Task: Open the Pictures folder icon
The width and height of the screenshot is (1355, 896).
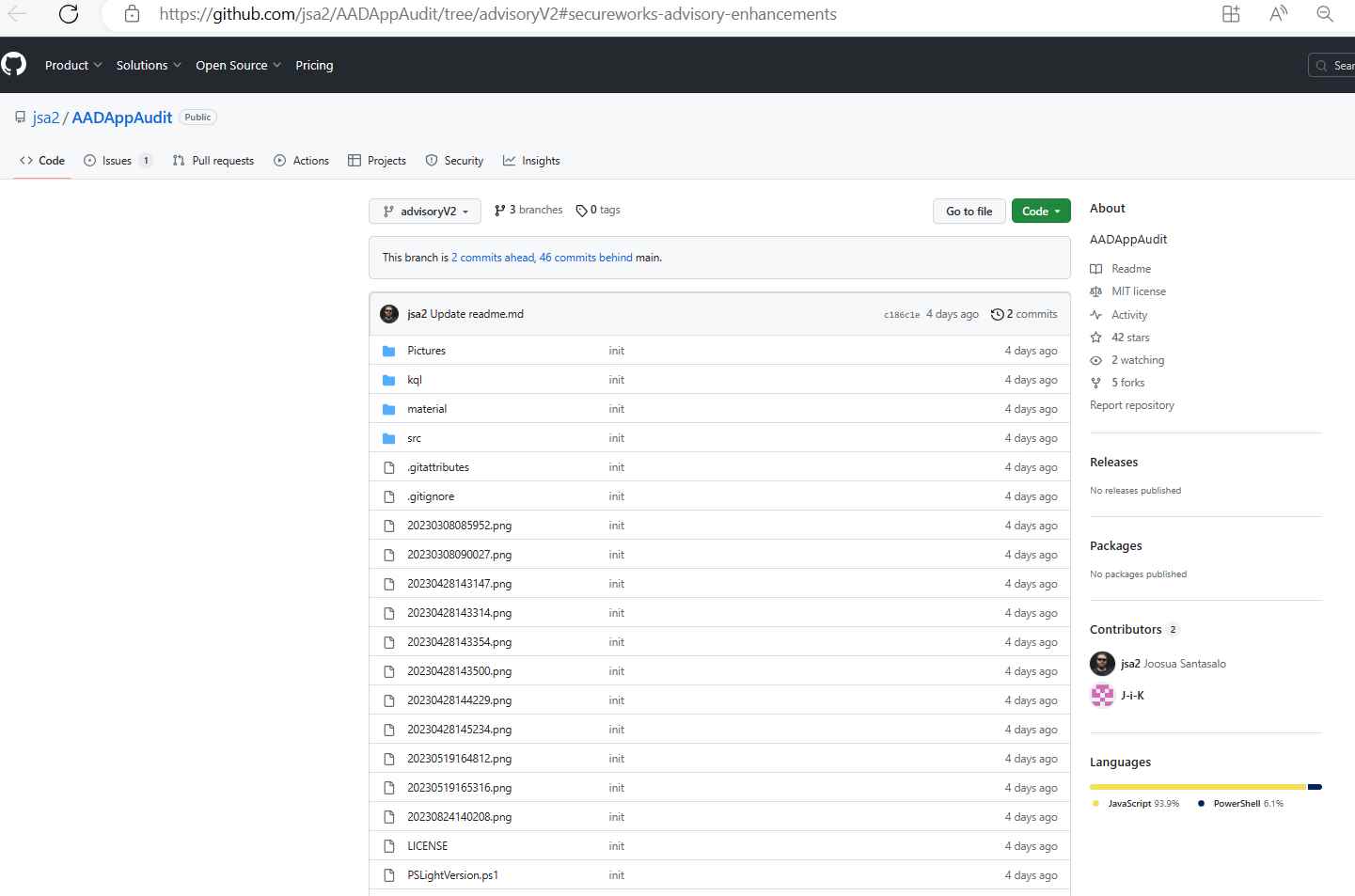Action: coord(389,351)
